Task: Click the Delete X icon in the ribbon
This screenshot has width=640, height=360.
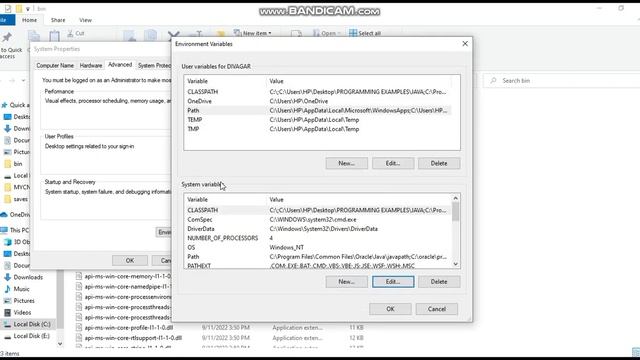Action: coord(173,36)
